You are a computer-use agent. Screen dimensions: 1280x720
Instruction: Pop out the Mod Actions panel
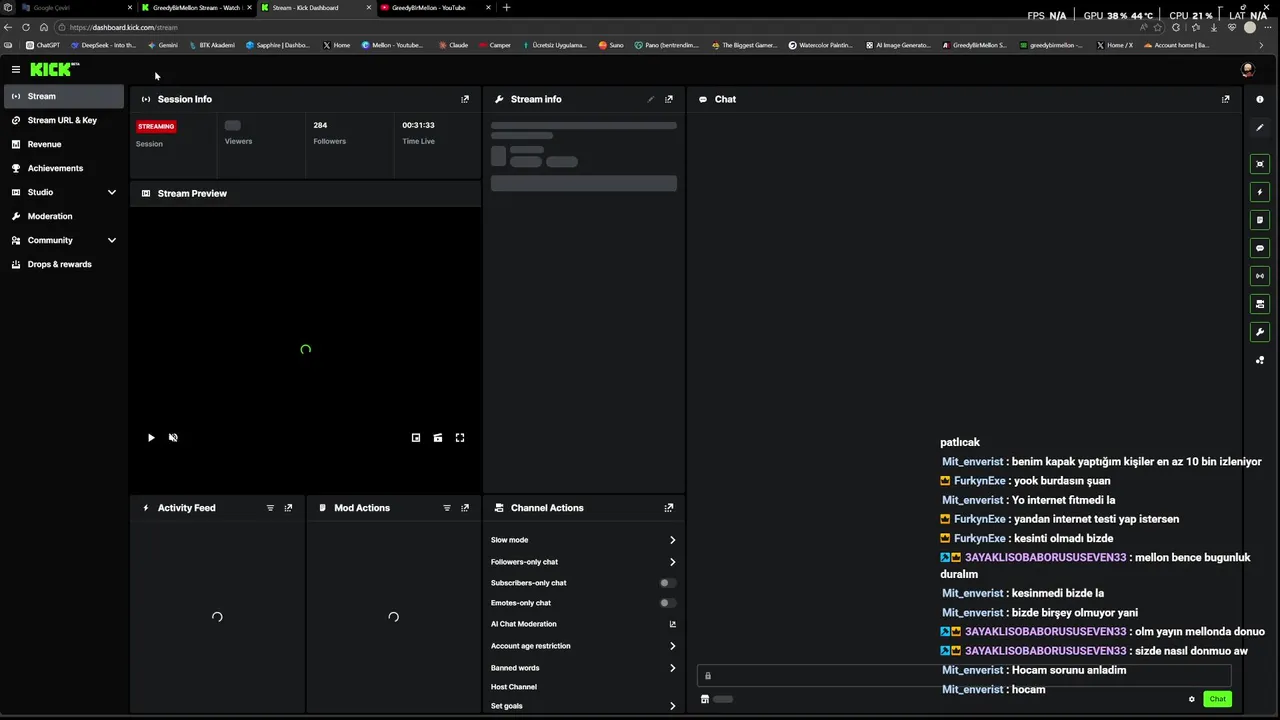click(x=465, y=508)
